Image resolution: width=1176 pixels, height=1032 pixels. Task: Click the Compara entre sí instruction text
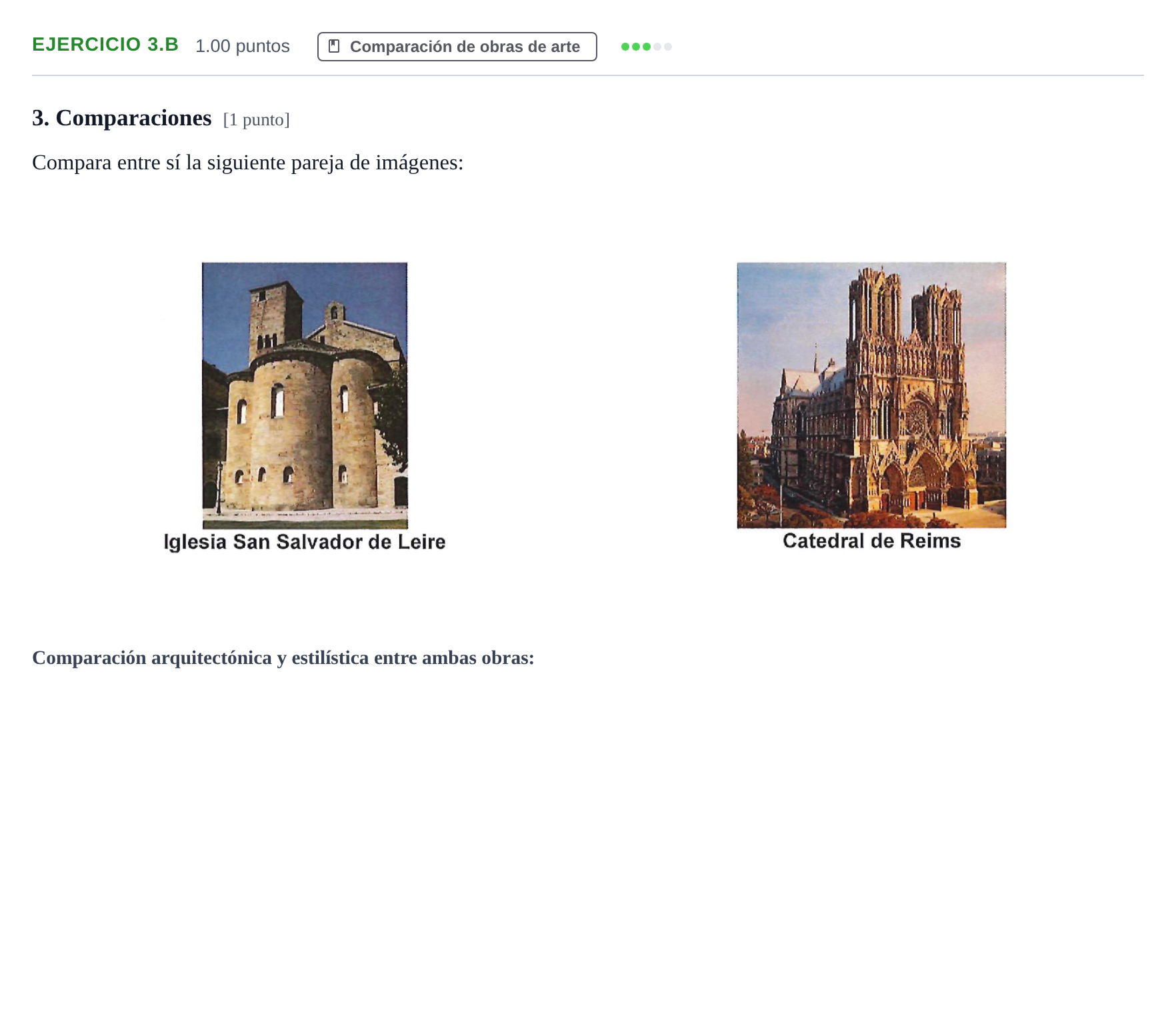pyautogui.click(x=247, y=163)
